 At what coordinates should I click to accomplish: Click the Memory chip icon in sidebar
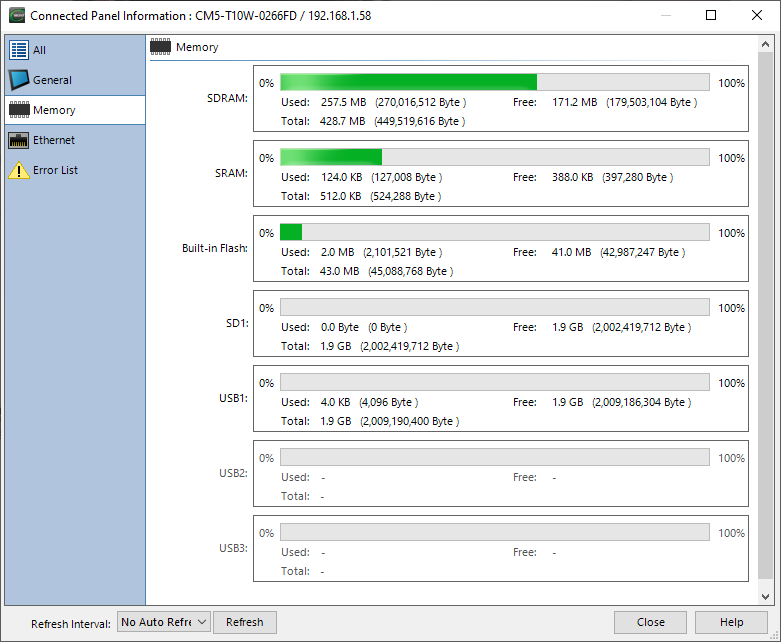(x=19, y=110)
